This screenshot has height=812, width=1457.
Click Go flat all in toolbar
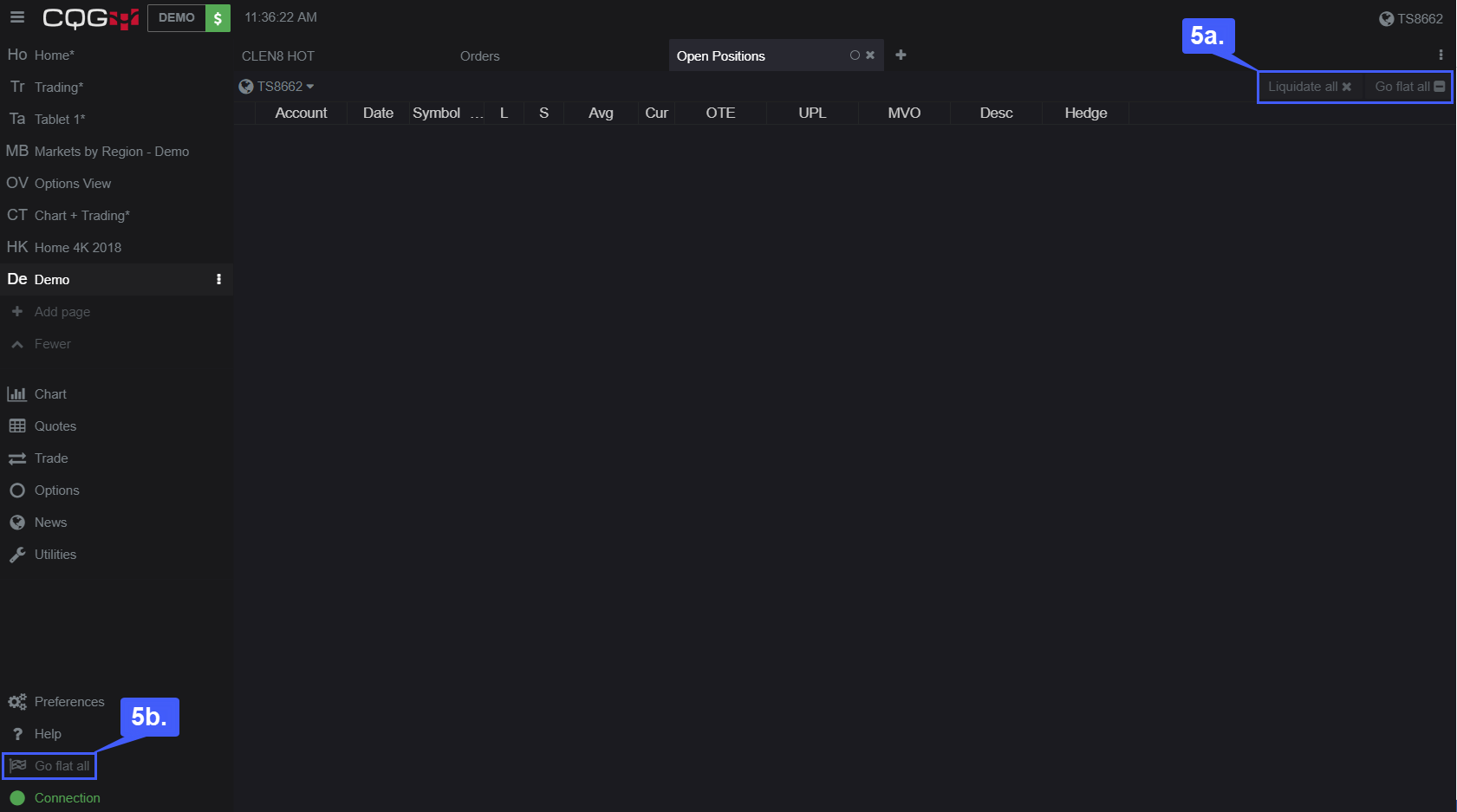[x=1410, y=87]
